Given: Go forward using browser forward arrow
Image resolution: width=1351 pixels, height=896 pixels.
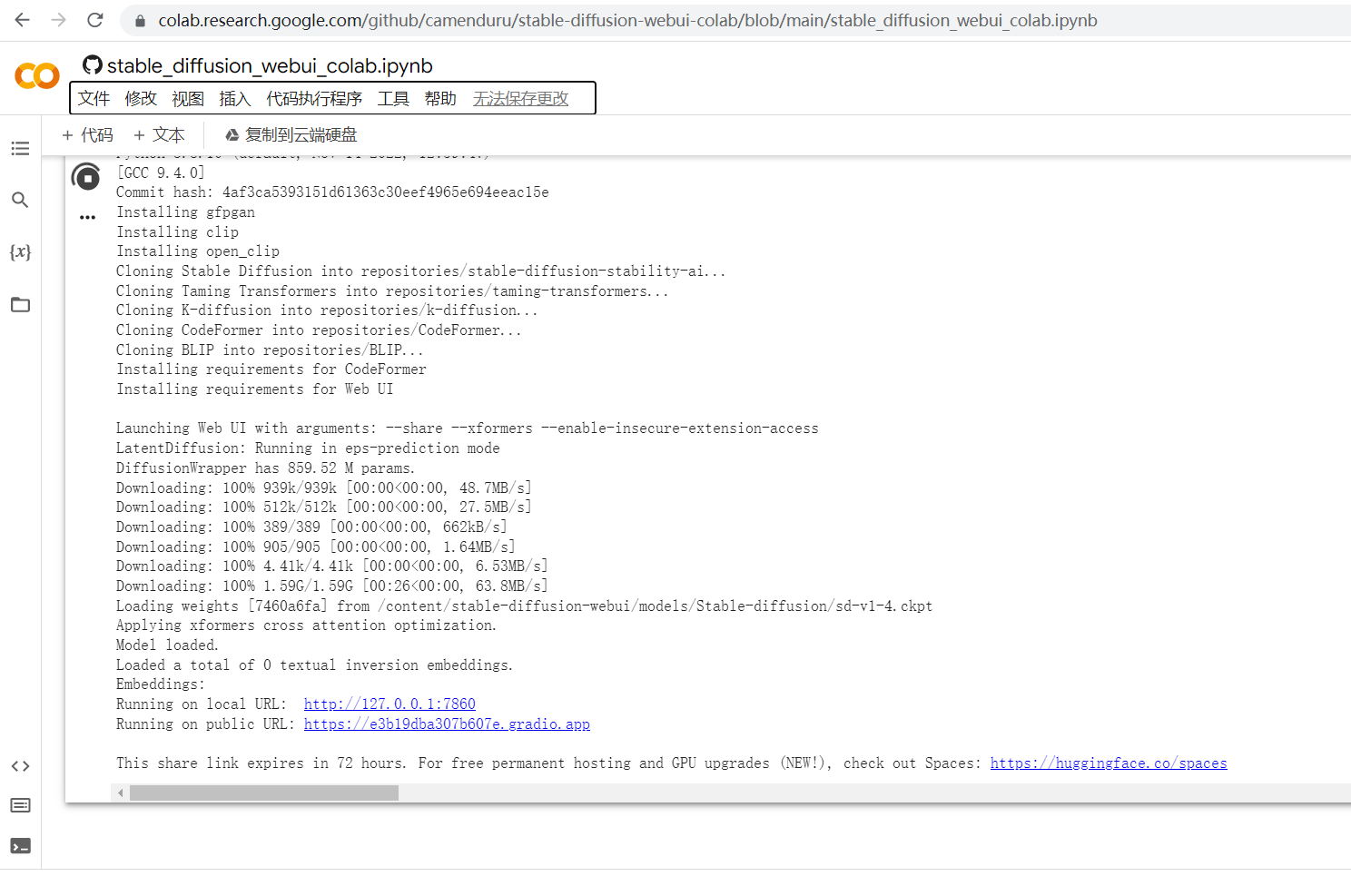Looking at the screenshot, I should [x=59, y=20].
